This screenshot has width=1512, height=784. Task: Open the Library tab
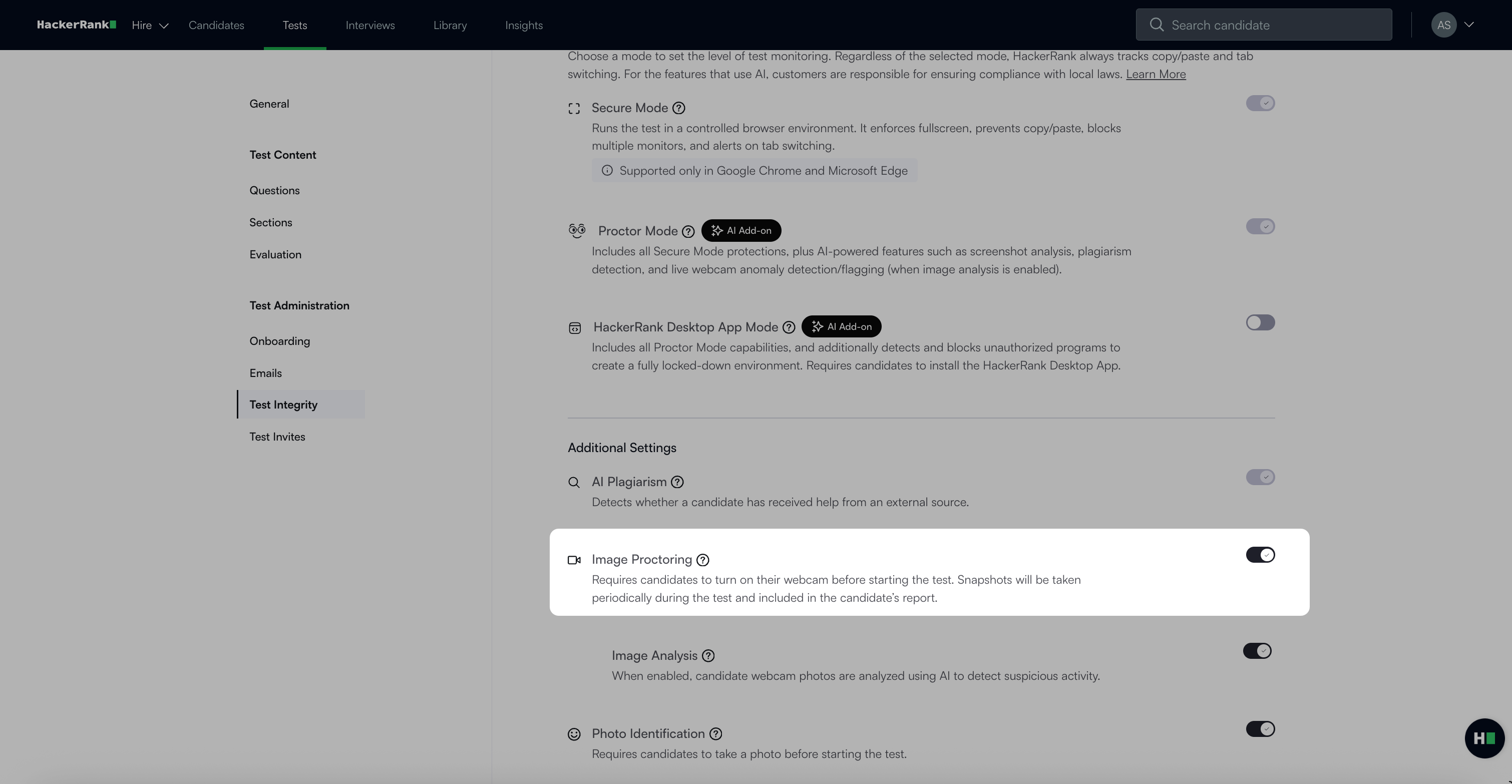pos(450,25)
